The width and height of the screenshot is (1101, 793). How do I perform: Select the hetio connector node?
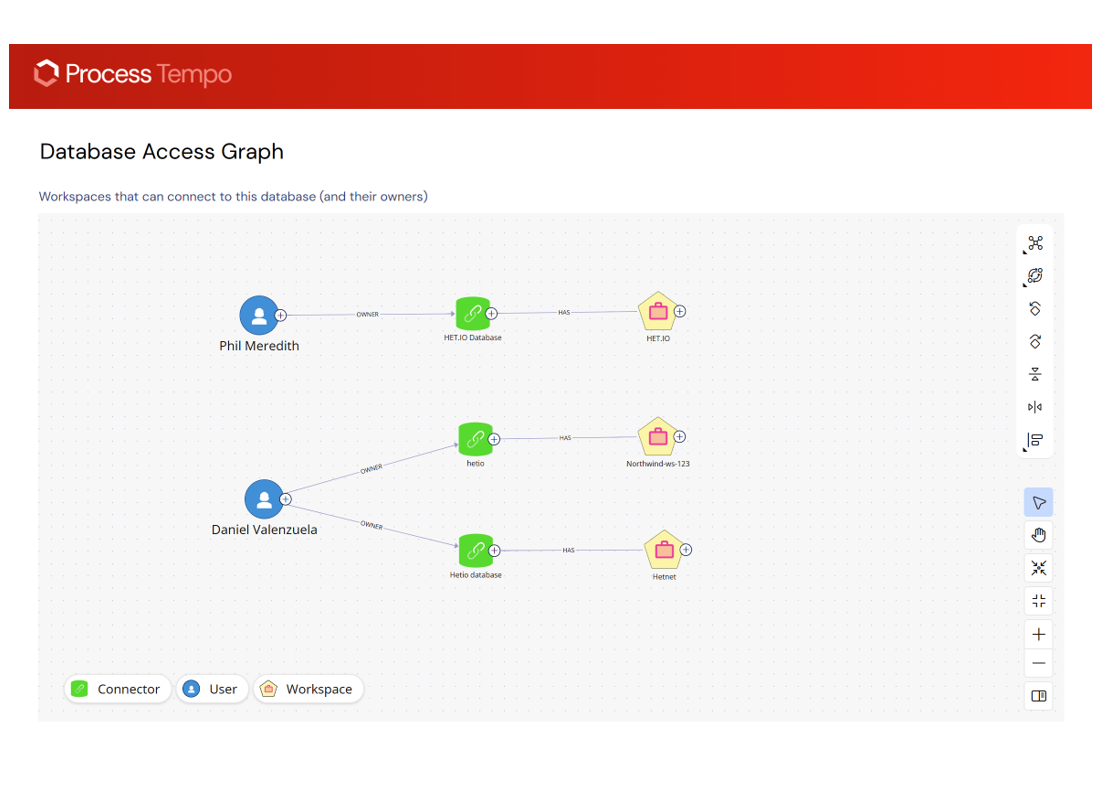pos(475,439)
